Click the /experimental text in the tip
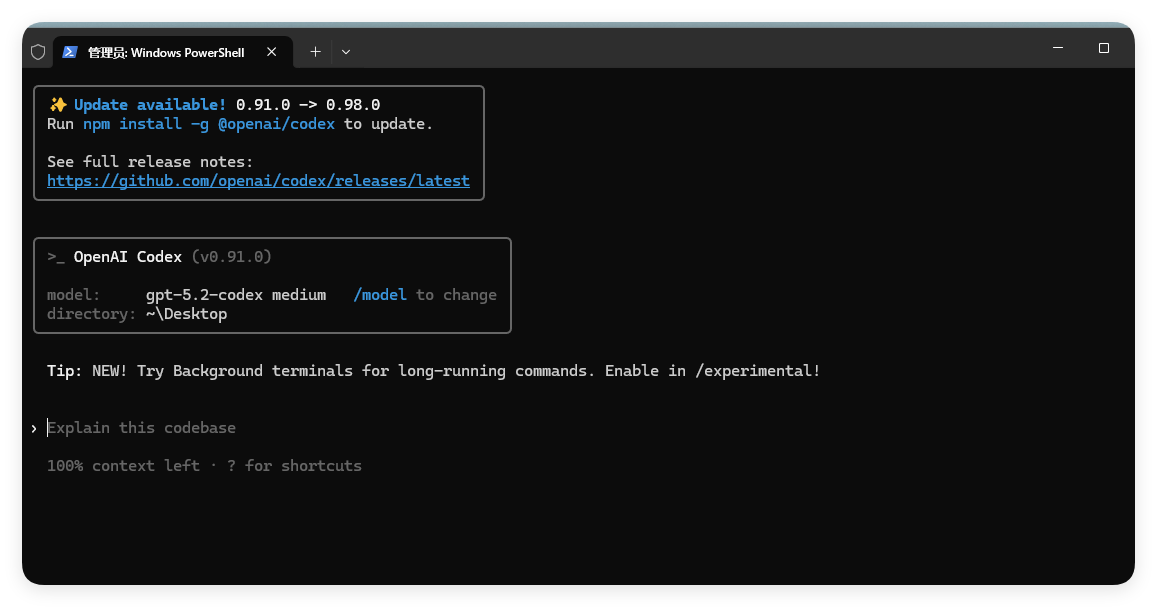 point(758,371)
